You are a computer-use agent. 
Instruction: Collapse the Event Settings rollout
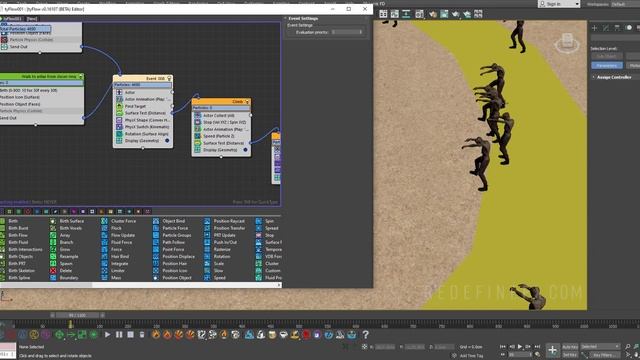pyautogui.click(x=303, y=18)
